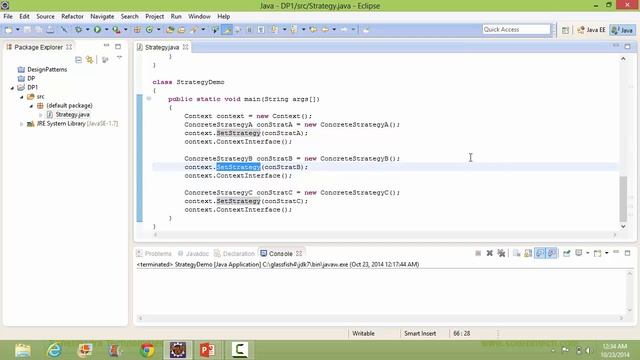Click the Console Terminate stop icon

point(478,253)
